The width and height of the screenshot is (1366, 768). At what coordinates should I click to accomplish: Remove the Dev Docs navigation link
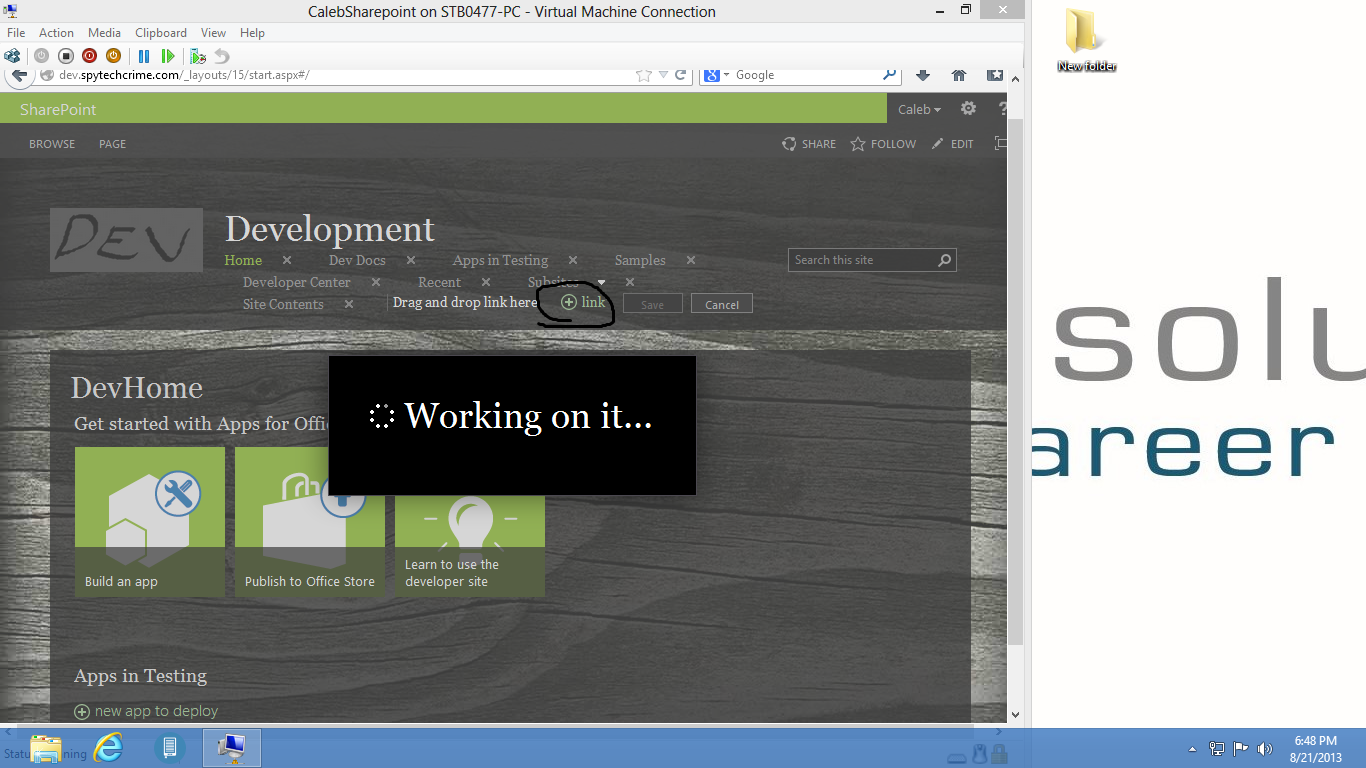(x=411, y=260)
